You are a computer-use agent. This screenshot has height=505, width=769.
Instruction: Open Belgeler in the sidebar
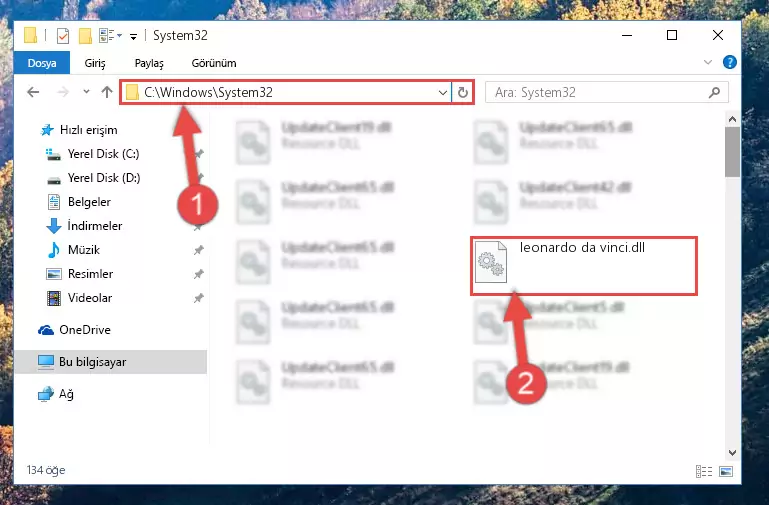pos(89,202)
